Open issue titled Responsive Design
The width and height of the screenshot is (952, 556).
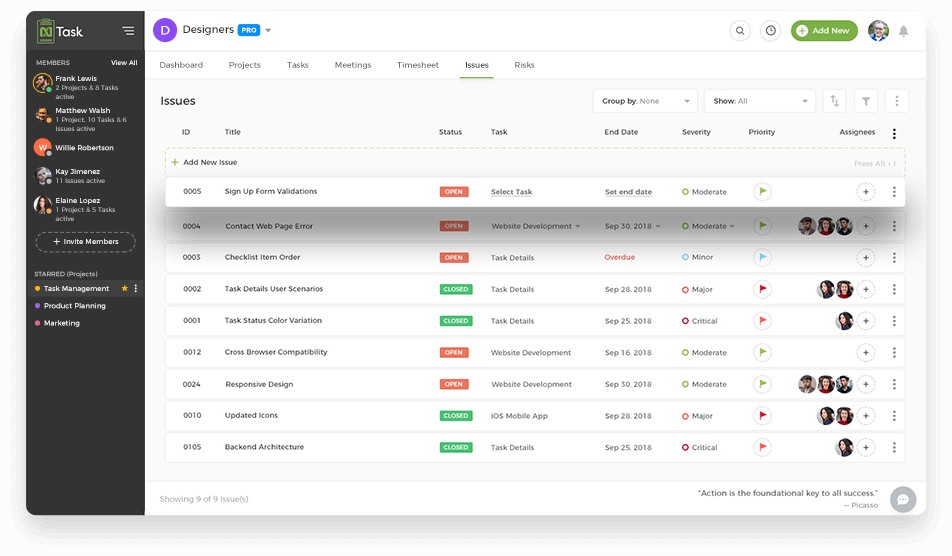(x=259, y=384)
